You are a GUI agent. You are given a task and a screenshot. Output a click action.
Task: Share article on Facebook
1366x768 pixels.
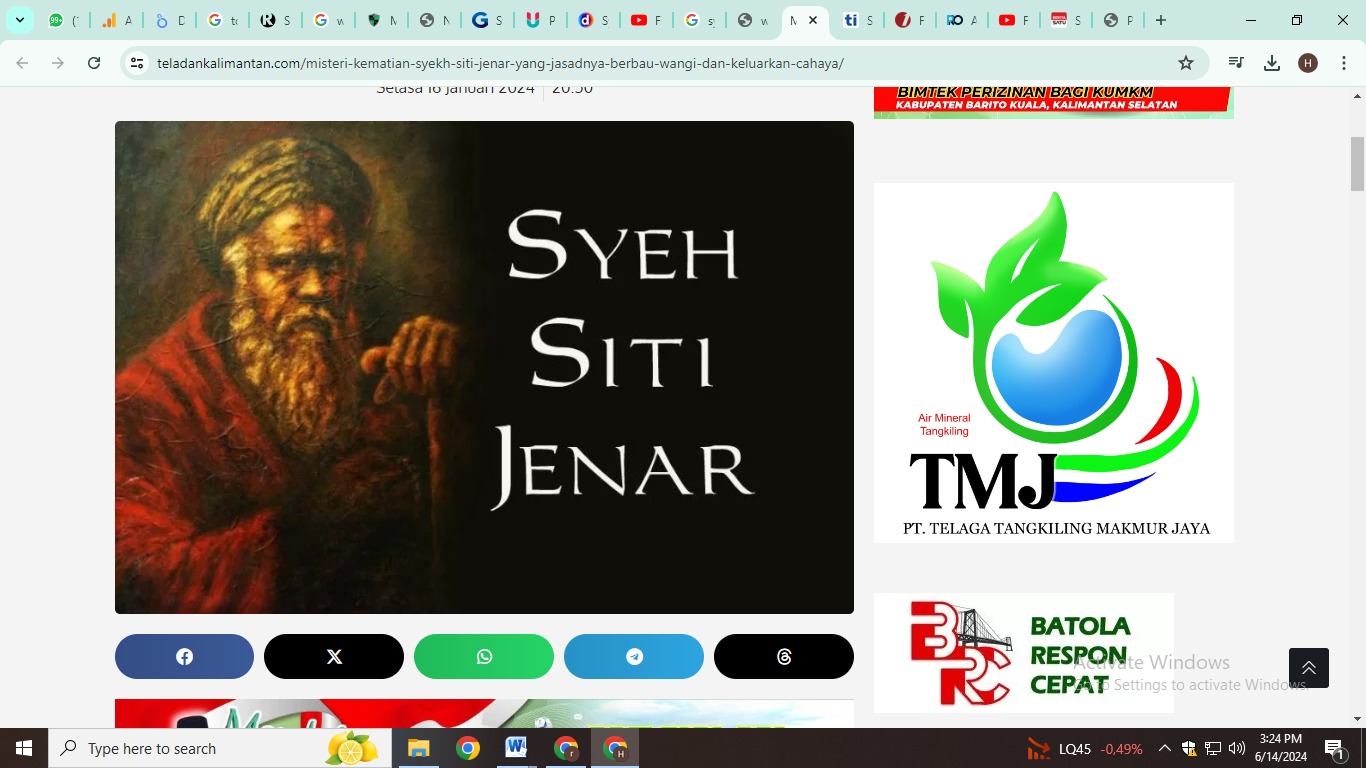(184, 657)
